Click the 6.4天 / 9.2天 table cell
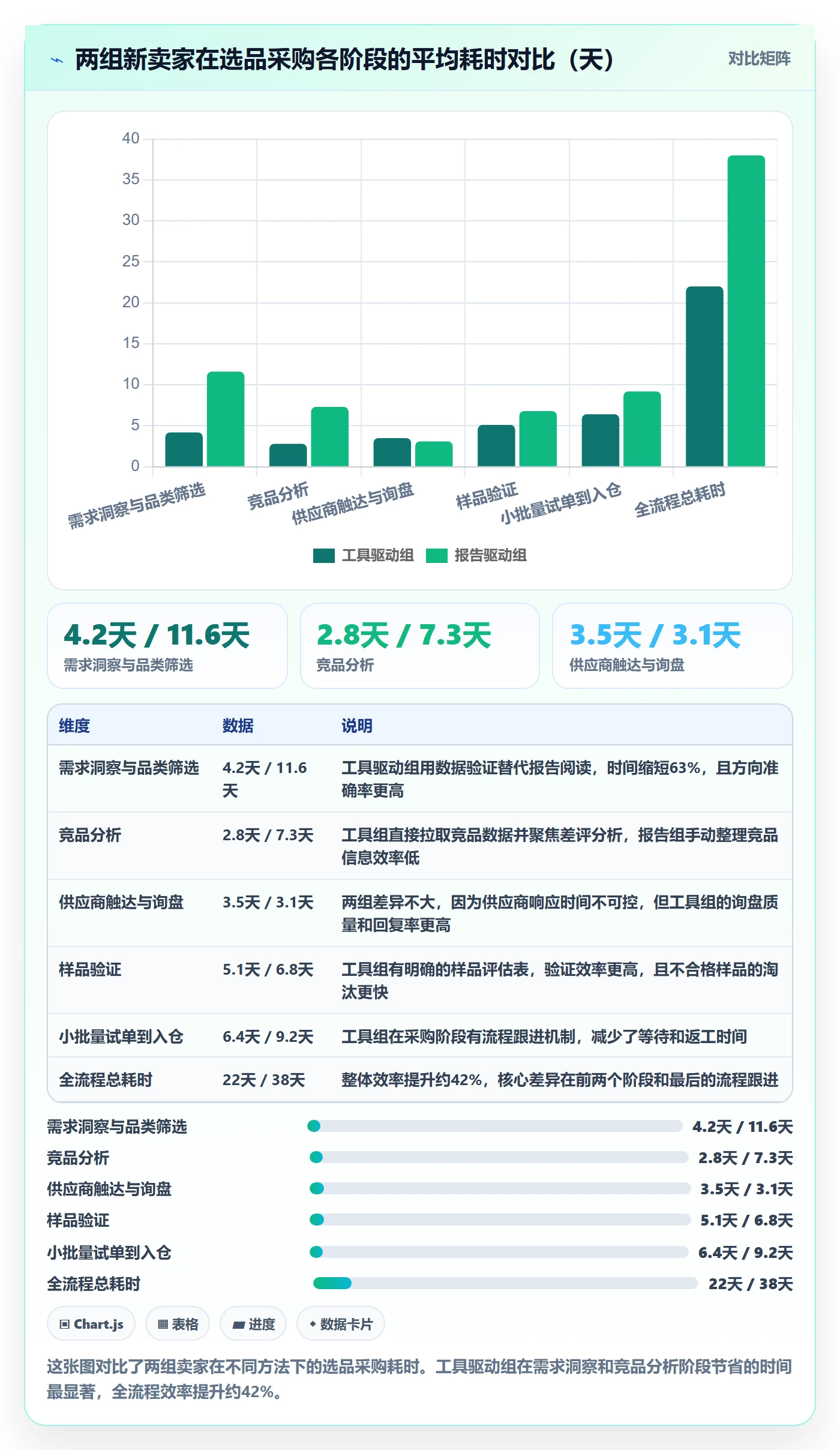This screenshot has width=840, height=1450. [268, 1036]
